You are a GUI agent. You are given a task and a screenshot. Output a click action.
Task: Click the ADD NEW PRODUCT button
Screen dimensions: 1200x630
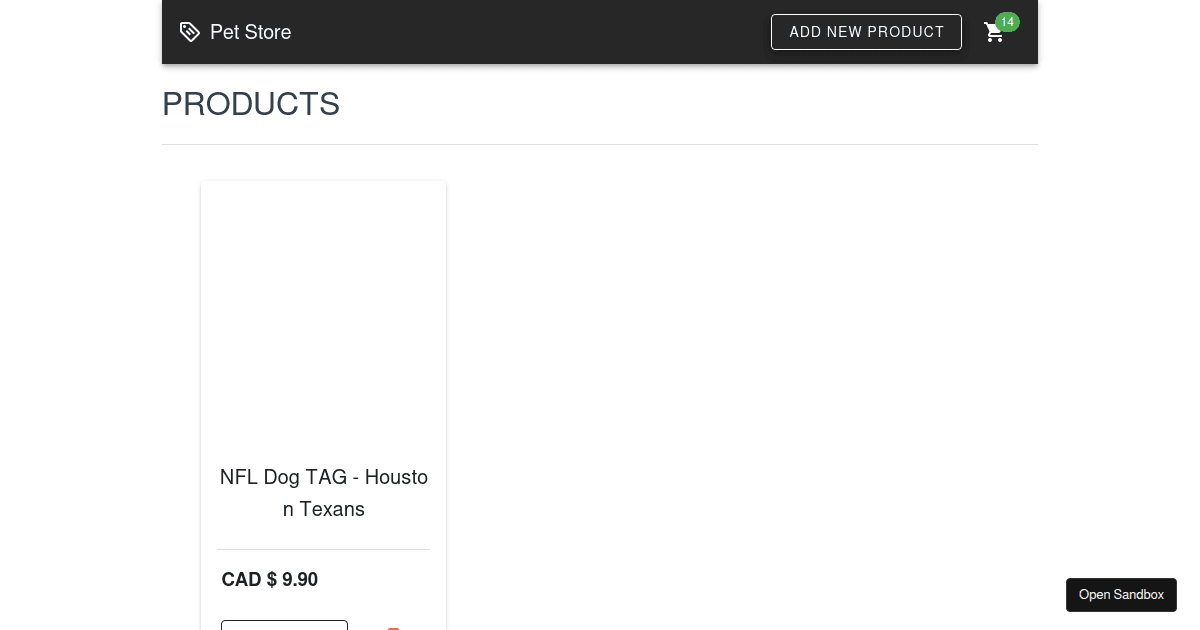(x=866, y=32)
